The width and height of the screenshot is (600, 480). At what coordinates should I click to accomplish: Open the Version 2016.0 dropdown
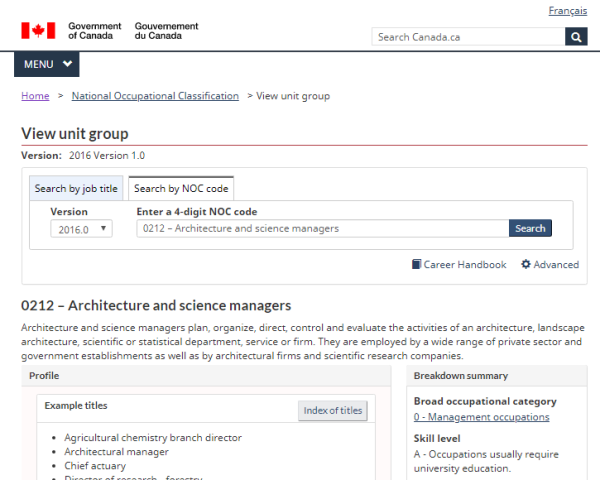tap(82, 229)
